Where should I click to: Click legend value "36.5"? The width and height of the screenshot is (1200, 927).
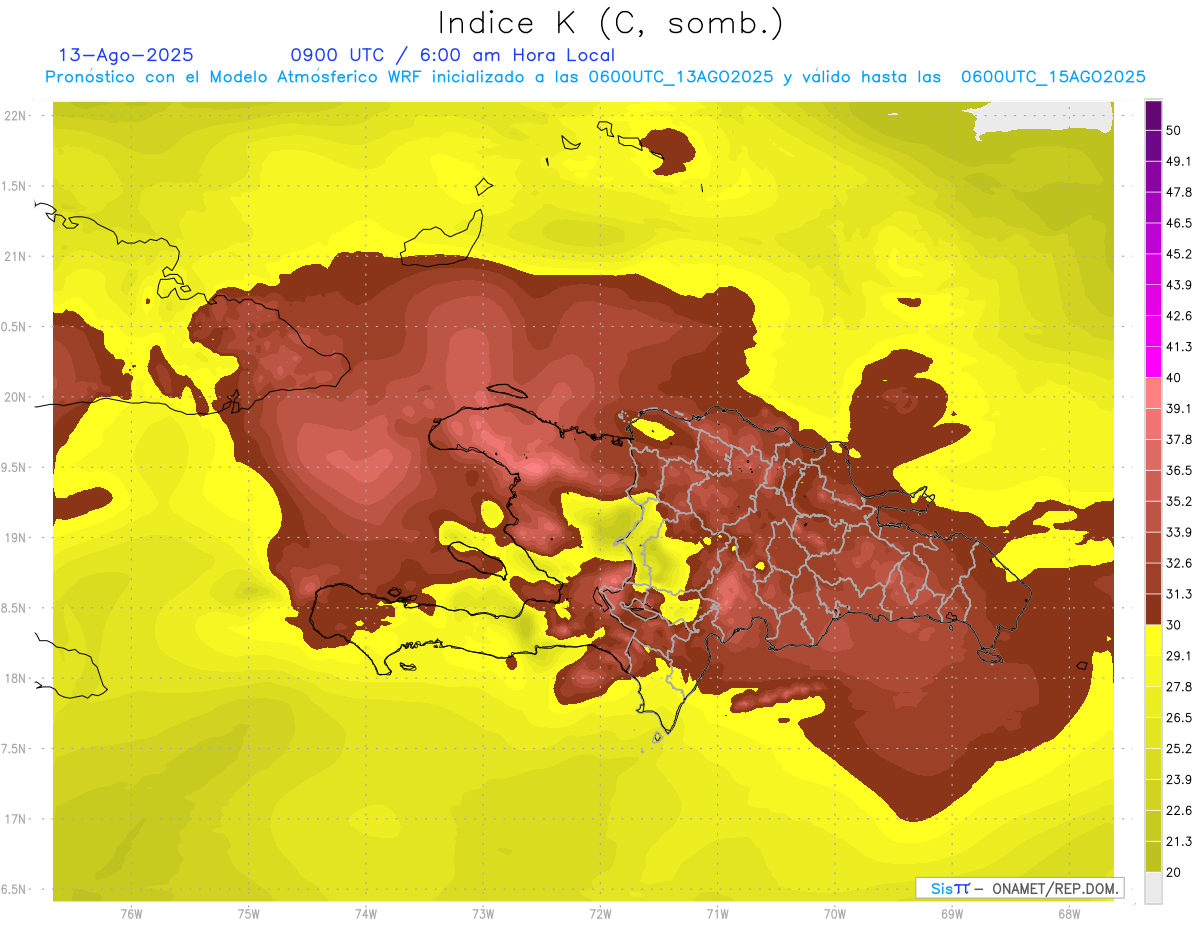click(x=1179, y=471)
